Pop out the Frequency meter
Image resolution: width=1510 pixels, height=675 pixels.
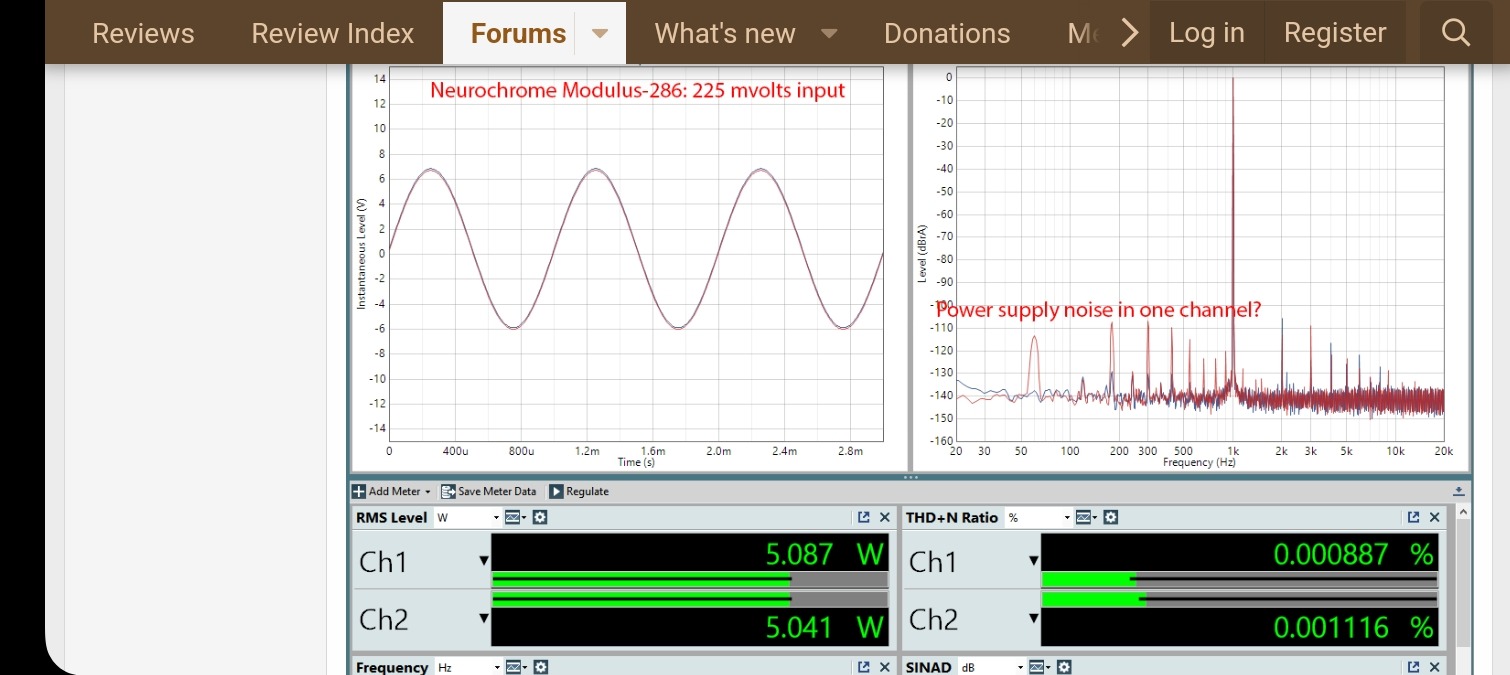[x=864, y=667]
